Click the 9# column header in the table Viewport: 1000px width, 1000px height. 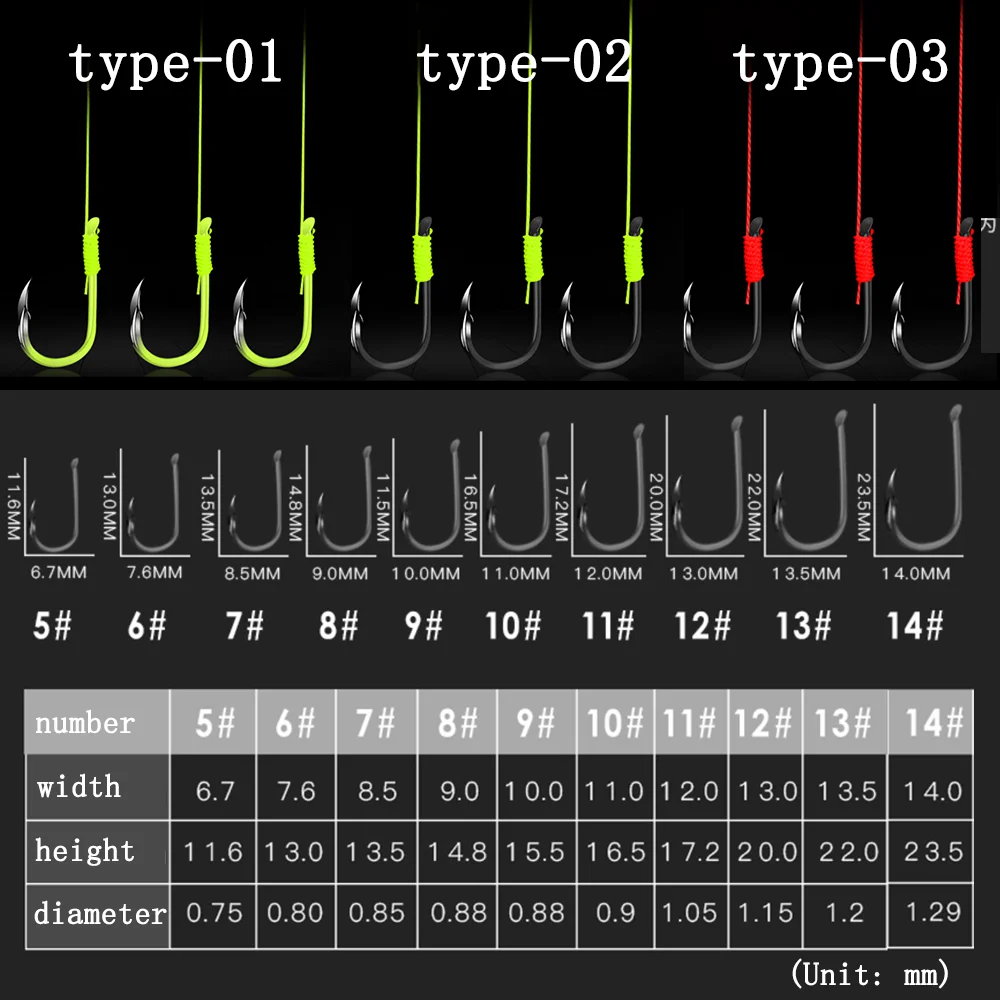click(537, 722)
